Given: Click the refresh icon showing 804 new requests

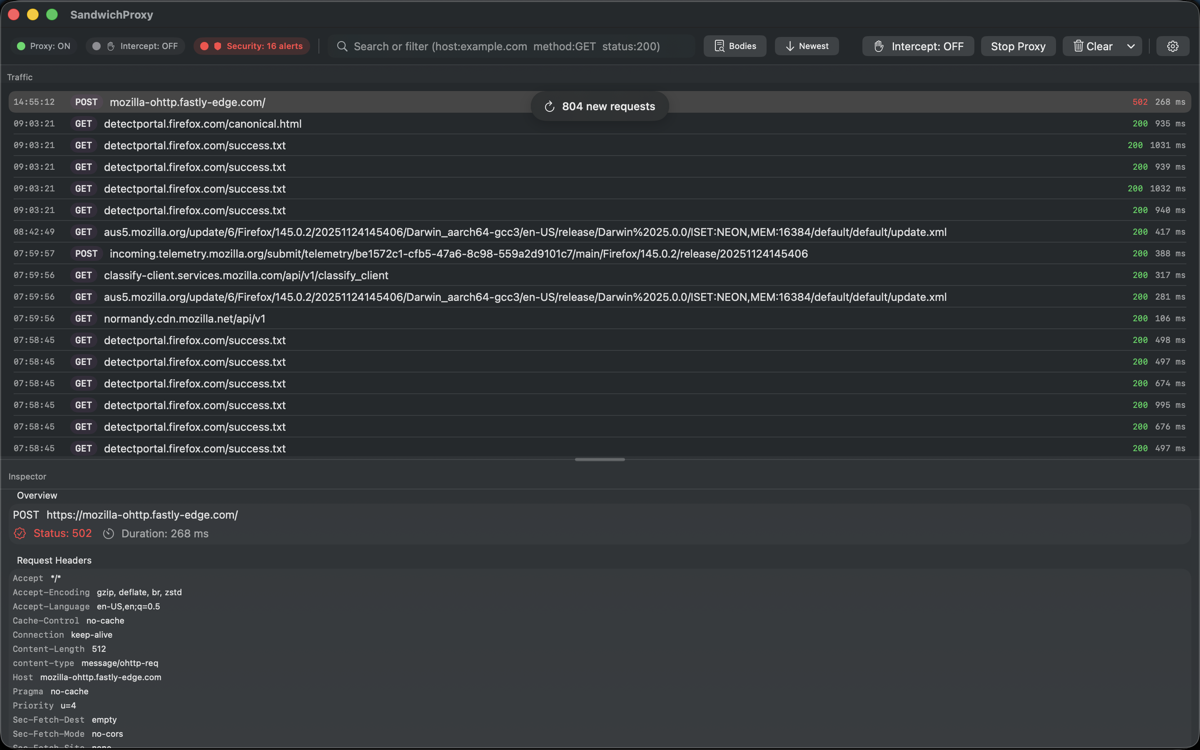Looking at the screenshot, I should click(548, 106).
